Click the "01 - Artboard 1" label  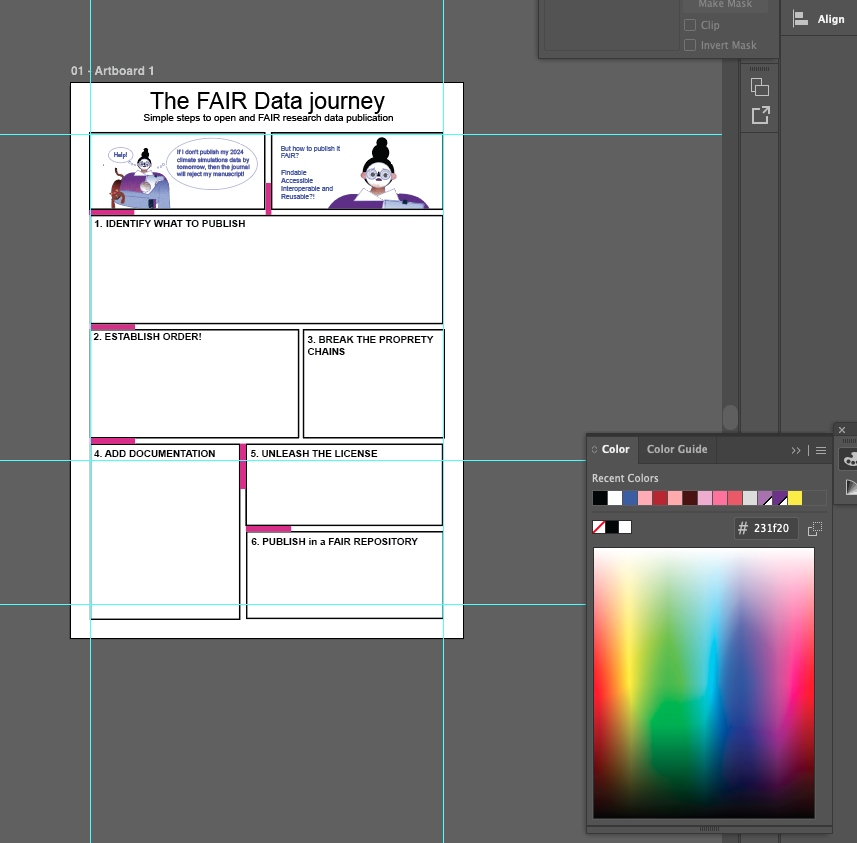(x=113, y=71)
